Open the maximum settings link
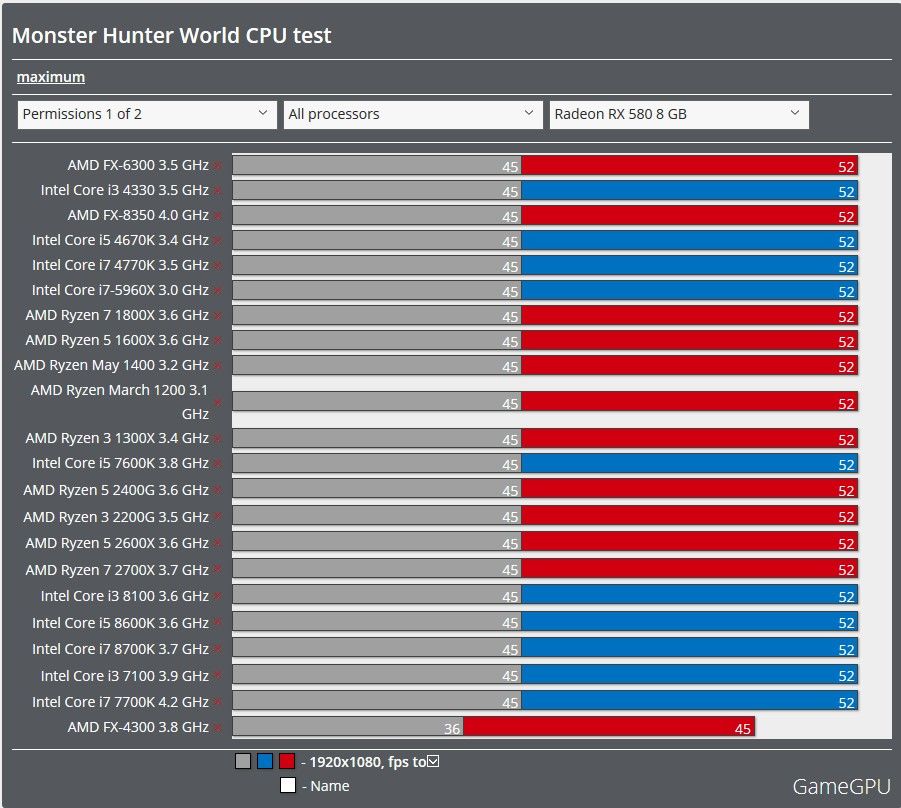The height and width of the screenshot is (808, 901). coord(51,77)
